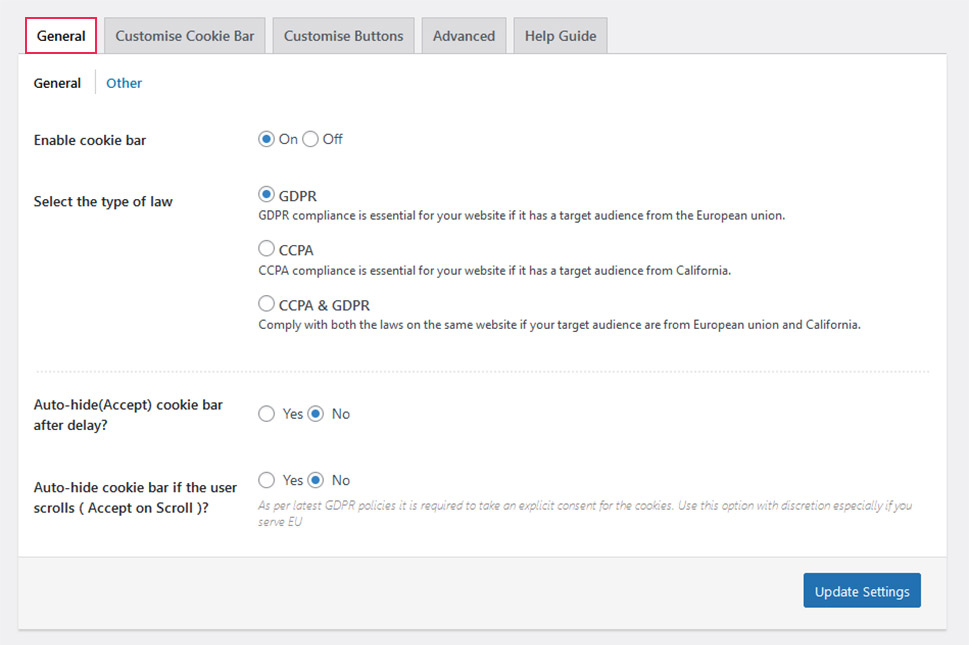Viewport: 969px width, 645px height.
Task: Switch to the Other sub-section
Action: (x=124, y=83)
